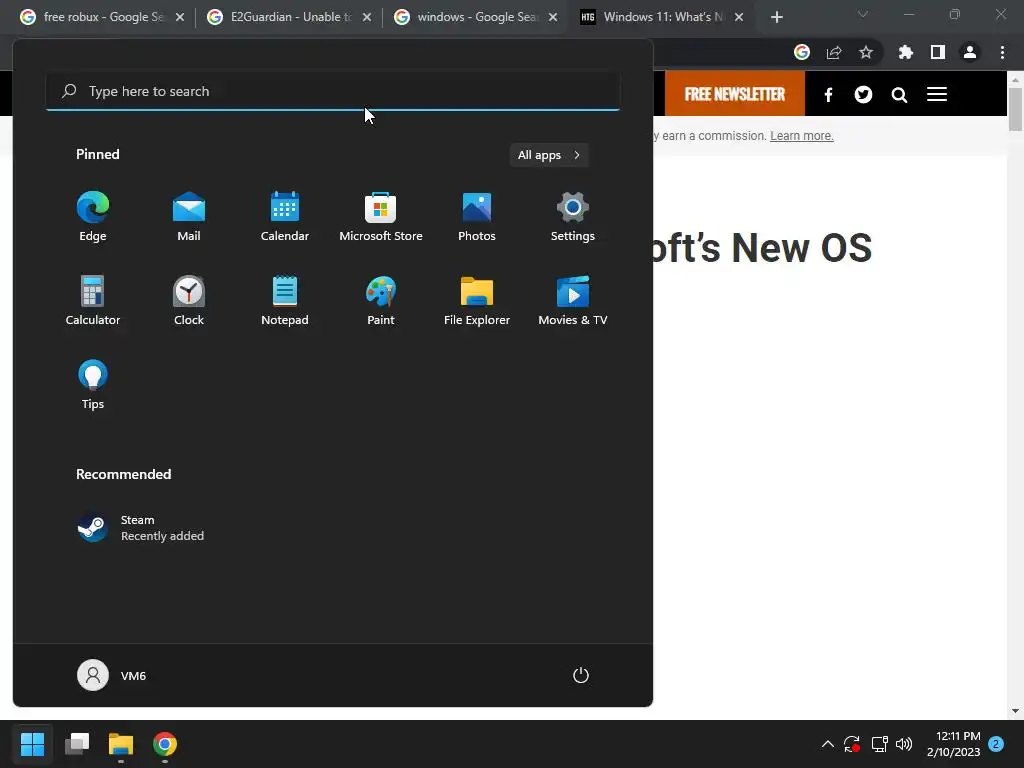
Task: Share this page from Chrome toolbar
Action: [834, 52]
